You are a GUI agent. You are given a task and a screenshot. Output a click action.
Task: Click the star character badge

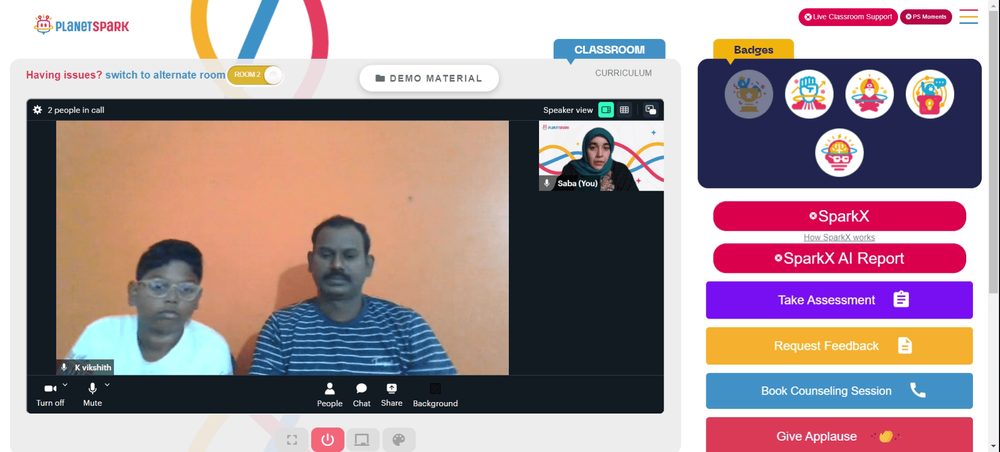(x=869, y=94)
